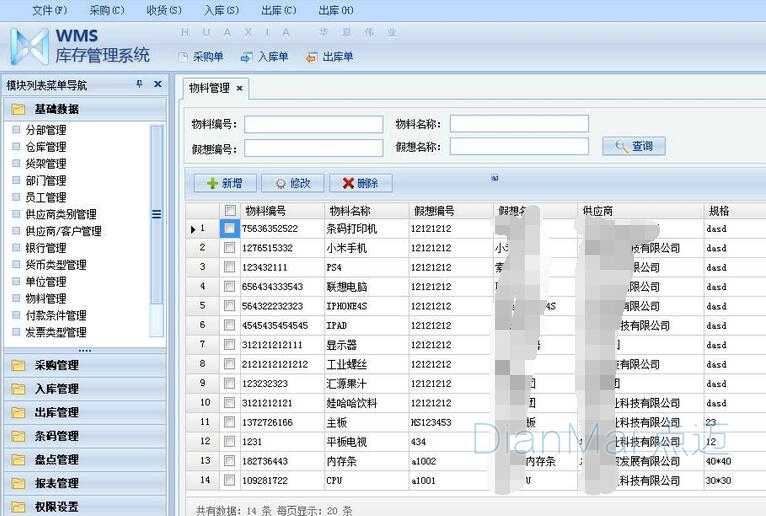Click the icon beside 分部管理
The height and width of the screenshot is (516, 766).
[16, 129]
